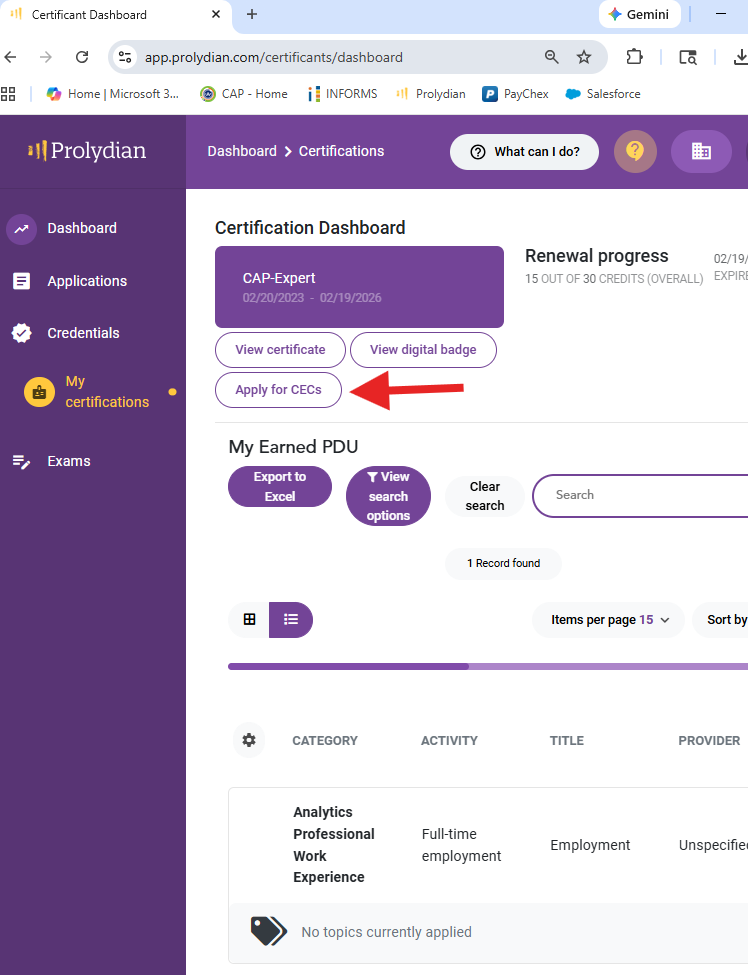The height and width of the screenshot is (975, 748).
Task: Open Dashboard in the sidebar
Action: pos(81,228)
